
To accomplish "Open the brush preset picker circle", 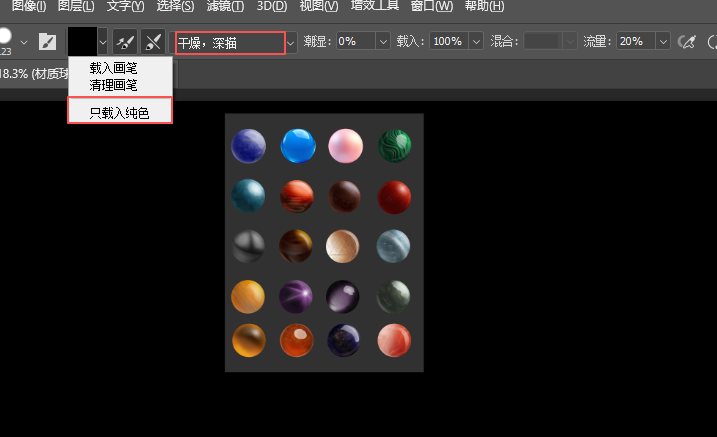I will [x=4, y=37].
